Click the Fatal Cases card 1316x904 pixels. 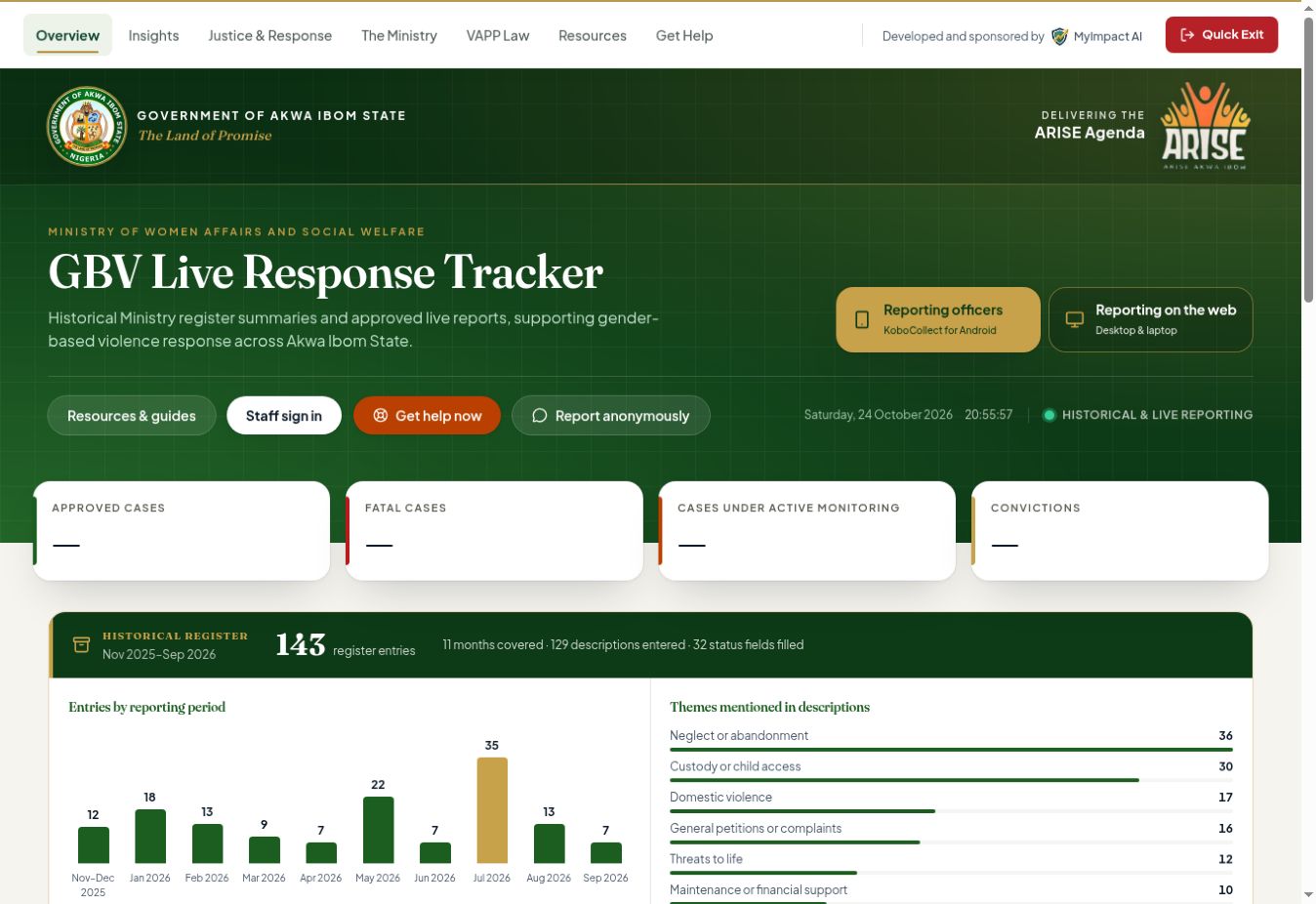tap(494, 531)
